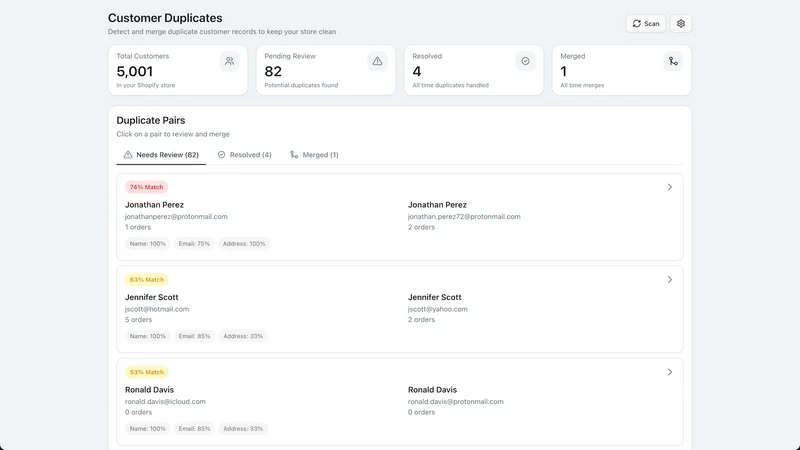Click the jscott@yahoo.com email

point(437,309)
